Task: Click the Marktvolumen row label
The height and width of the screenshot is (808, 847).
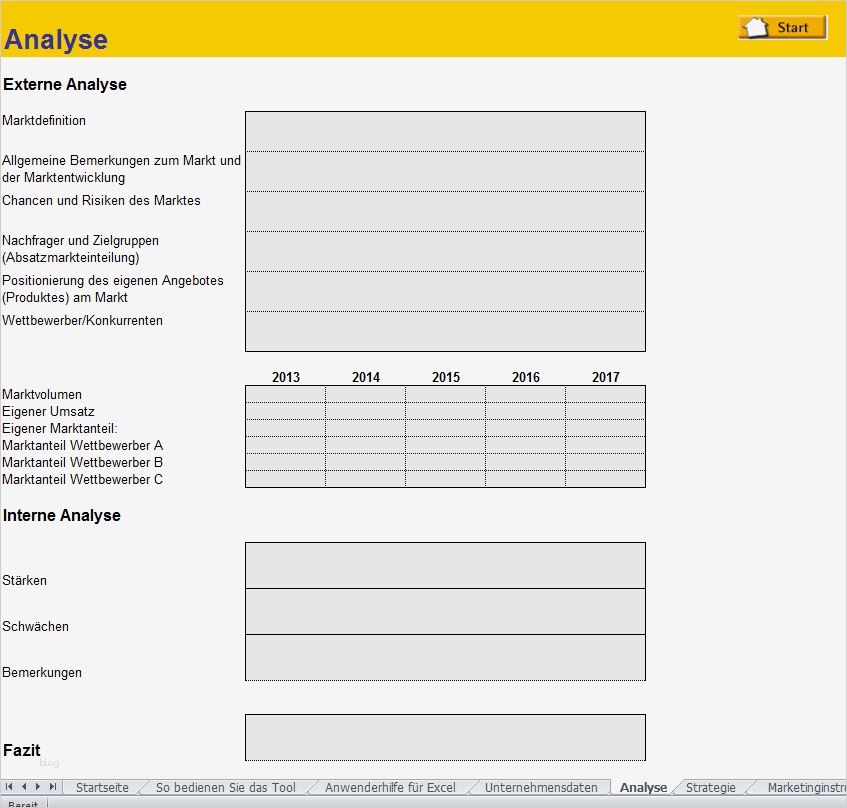Action: click(x=42, y=394)
